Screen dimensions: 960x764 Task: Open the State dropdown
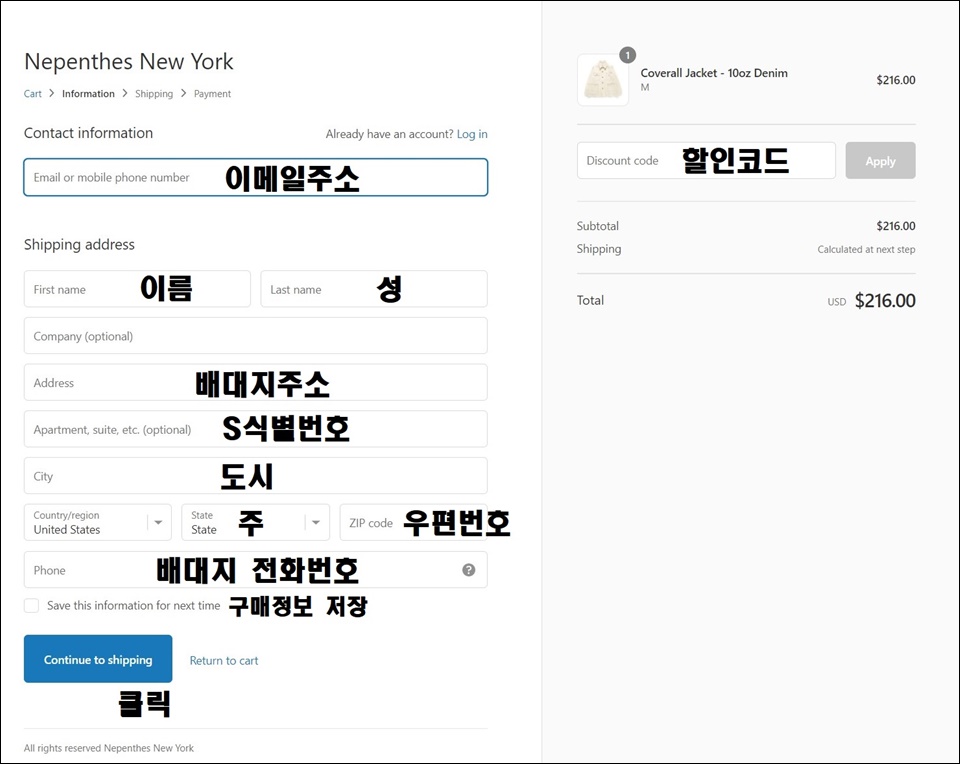[x=255, y=522]
